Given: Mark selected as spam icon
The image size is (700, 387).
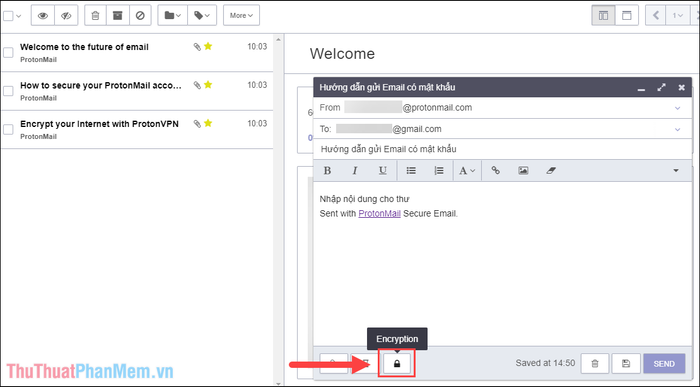Looking at the screenshot, I should pyautogui.click(x=140, y=16).
